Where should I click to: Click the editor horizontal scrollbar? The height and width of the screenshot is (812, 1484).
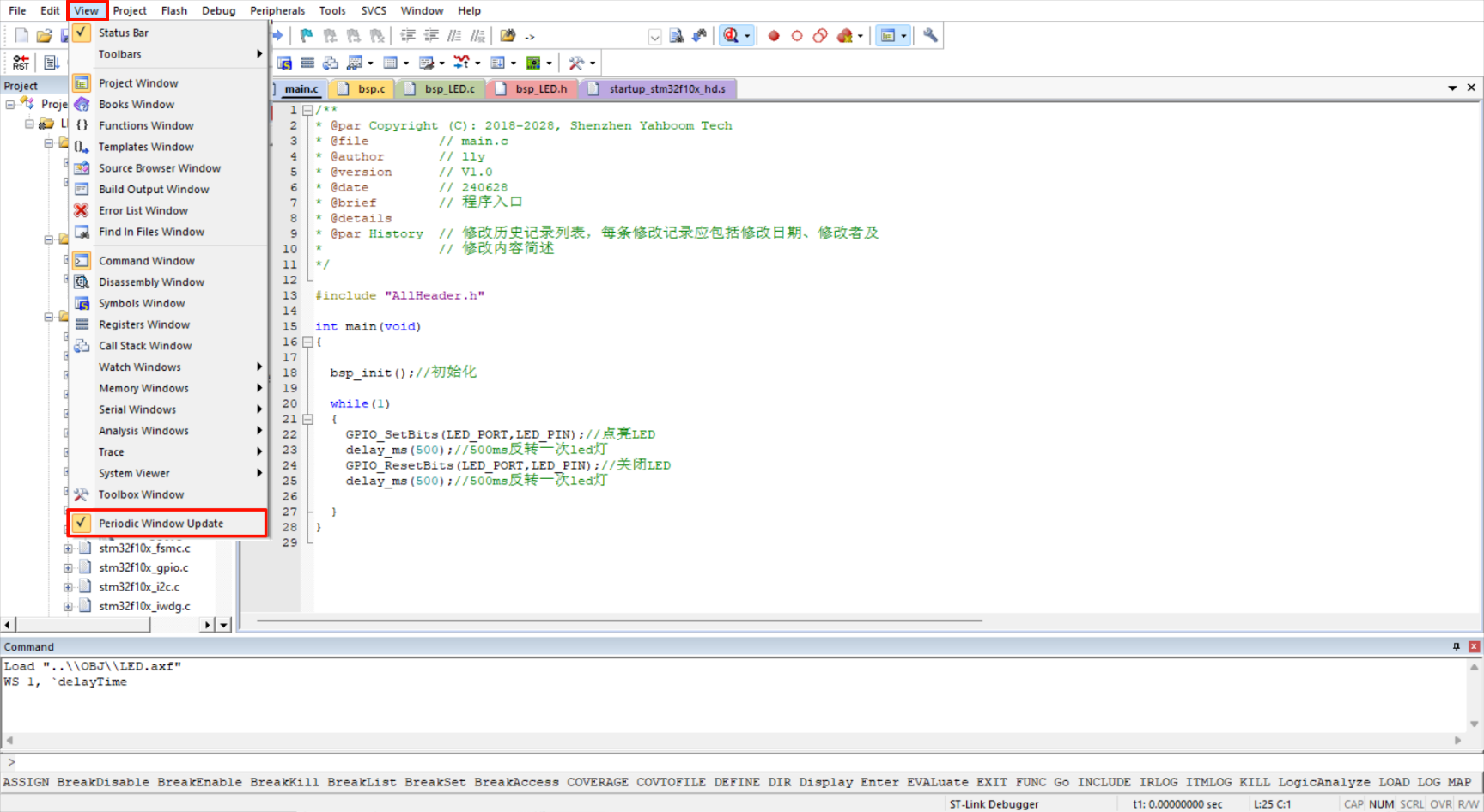618,621
